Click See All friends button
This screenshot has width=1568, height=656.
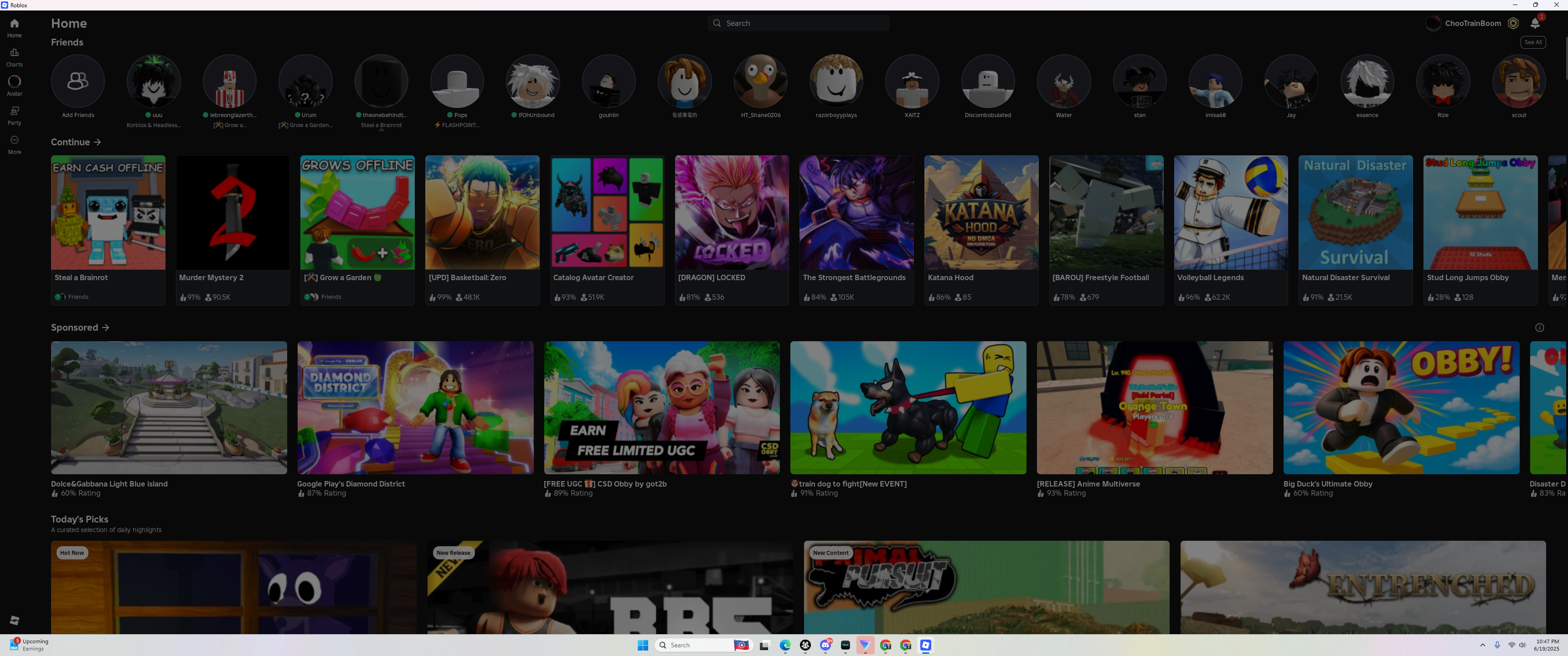(1533, 42)
